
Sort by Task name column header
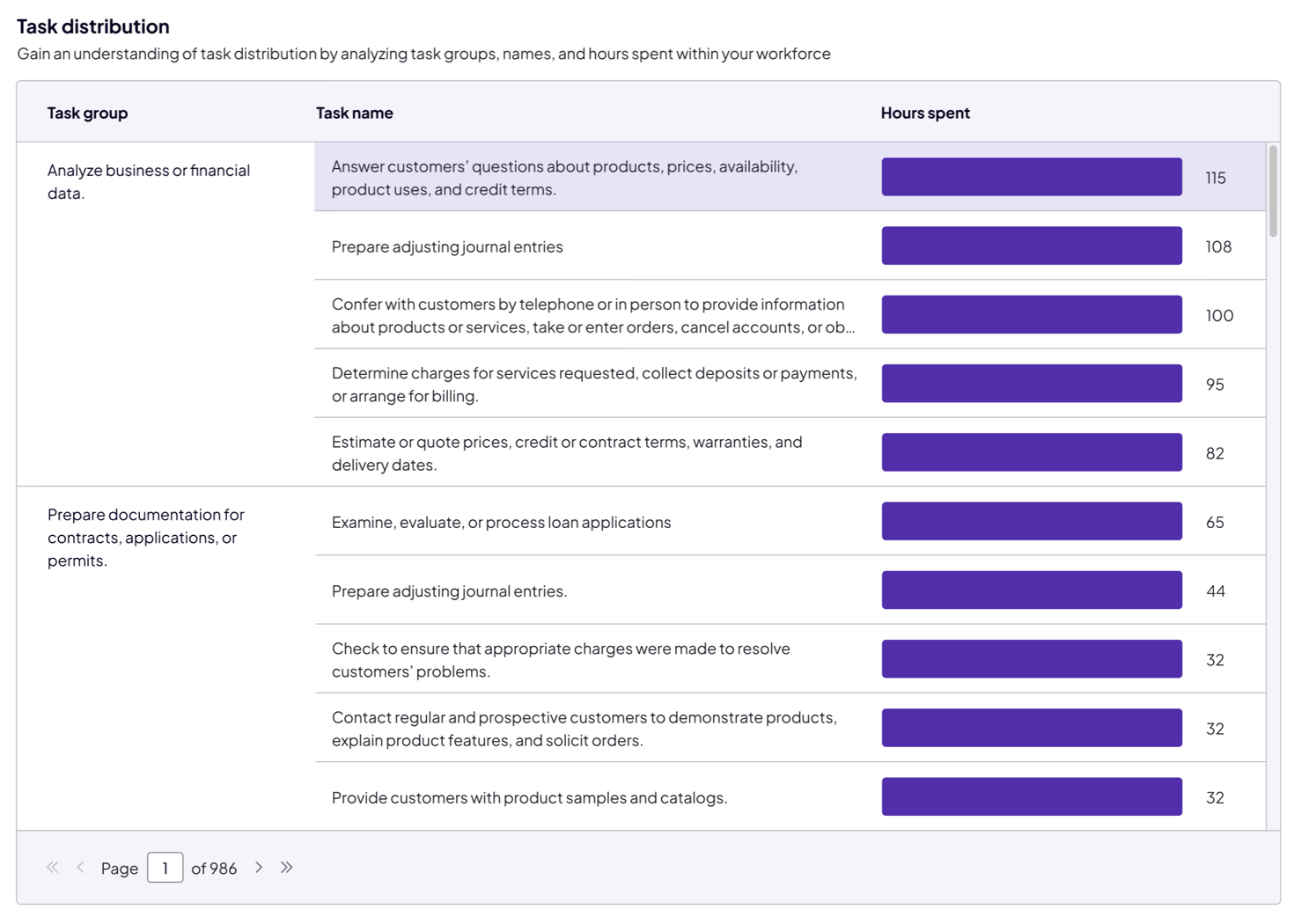click(354, 113)
